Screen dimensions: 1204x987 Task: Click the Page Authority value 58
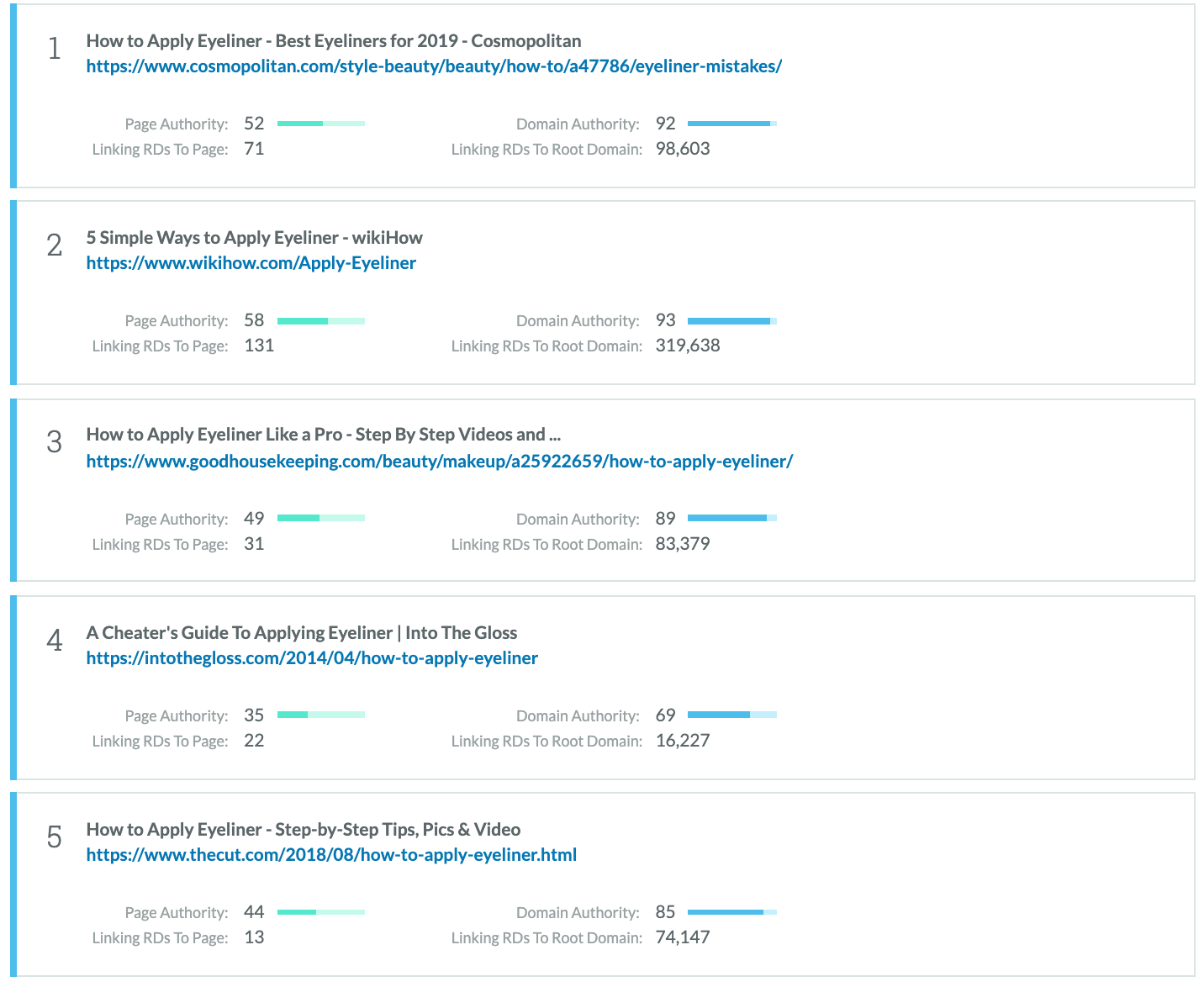(254, 320)
